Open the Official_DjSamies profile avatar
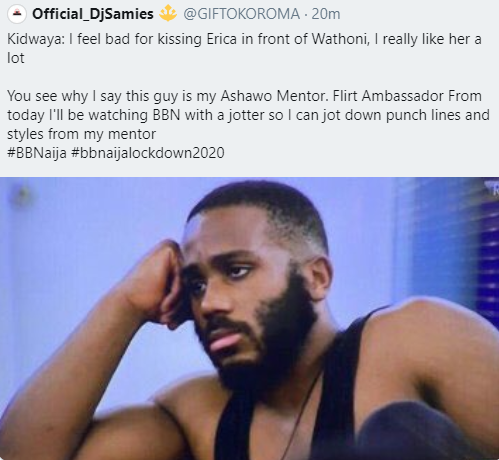This screenshot has height=460, width=499. [17, 14]
